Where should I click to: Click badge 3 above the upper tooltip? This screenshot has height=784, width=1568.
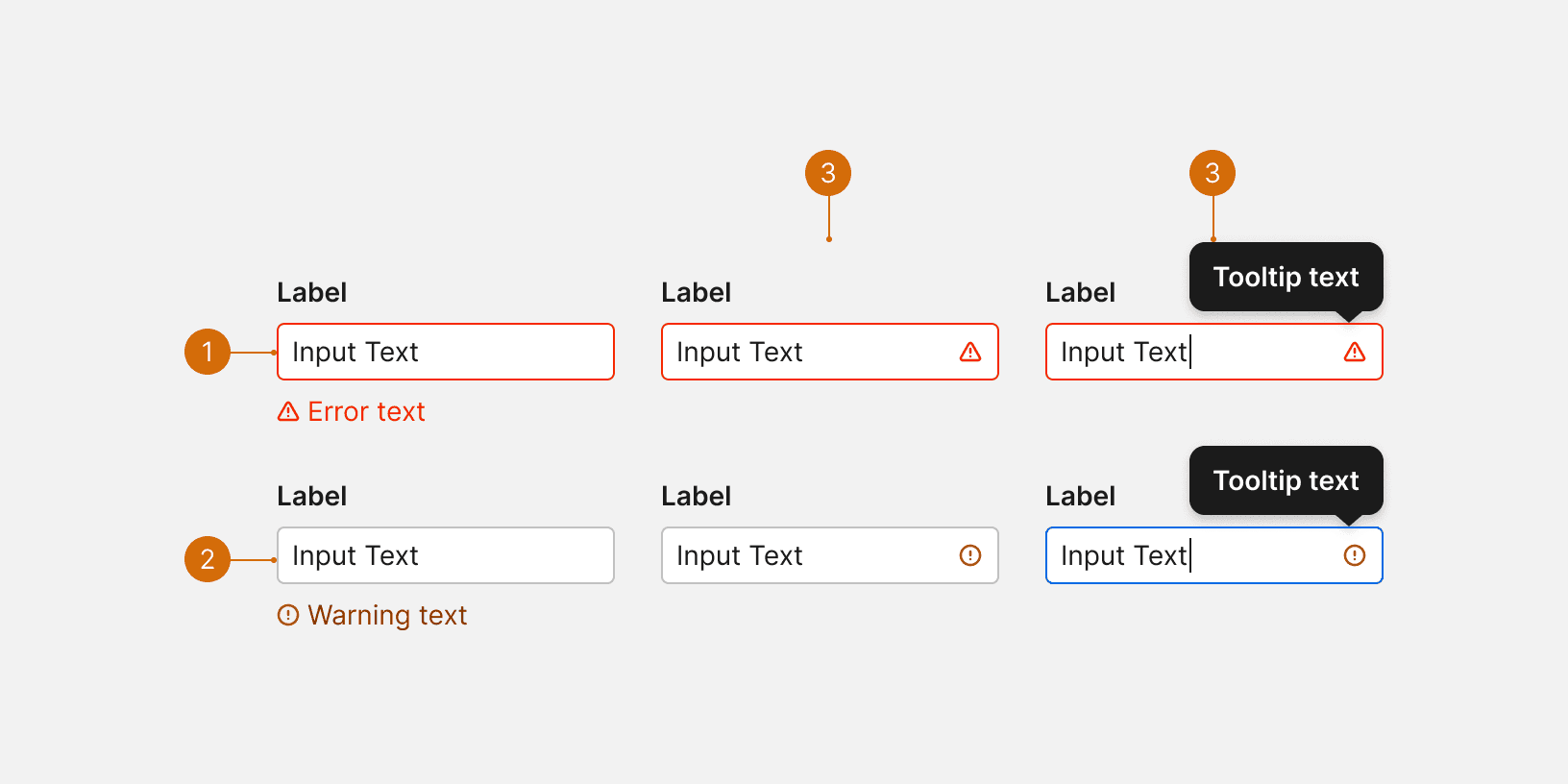click(1213, 173)
